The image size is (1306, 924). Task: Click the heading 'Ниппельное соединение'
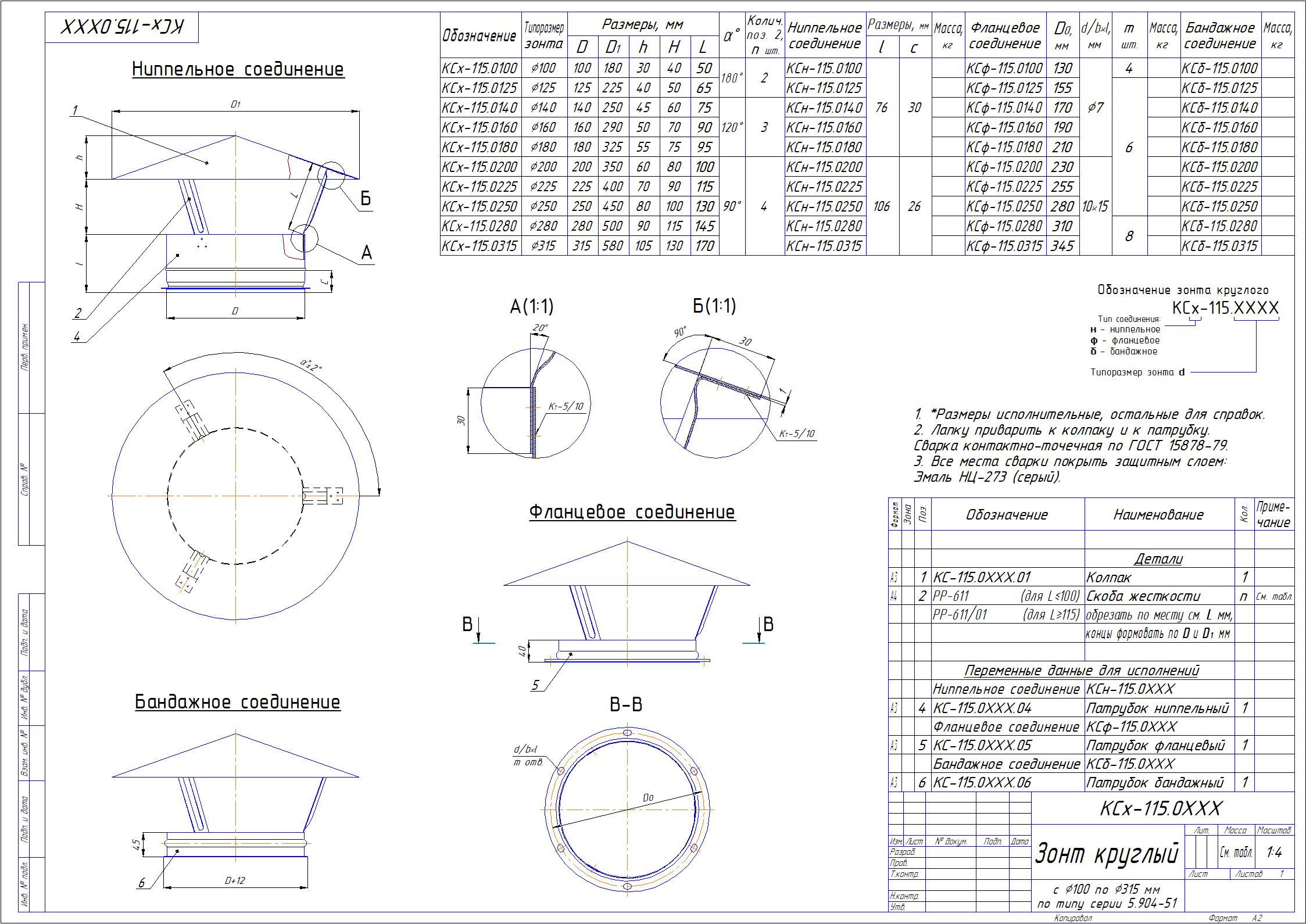pyautogui.click(x=238, y=69)
